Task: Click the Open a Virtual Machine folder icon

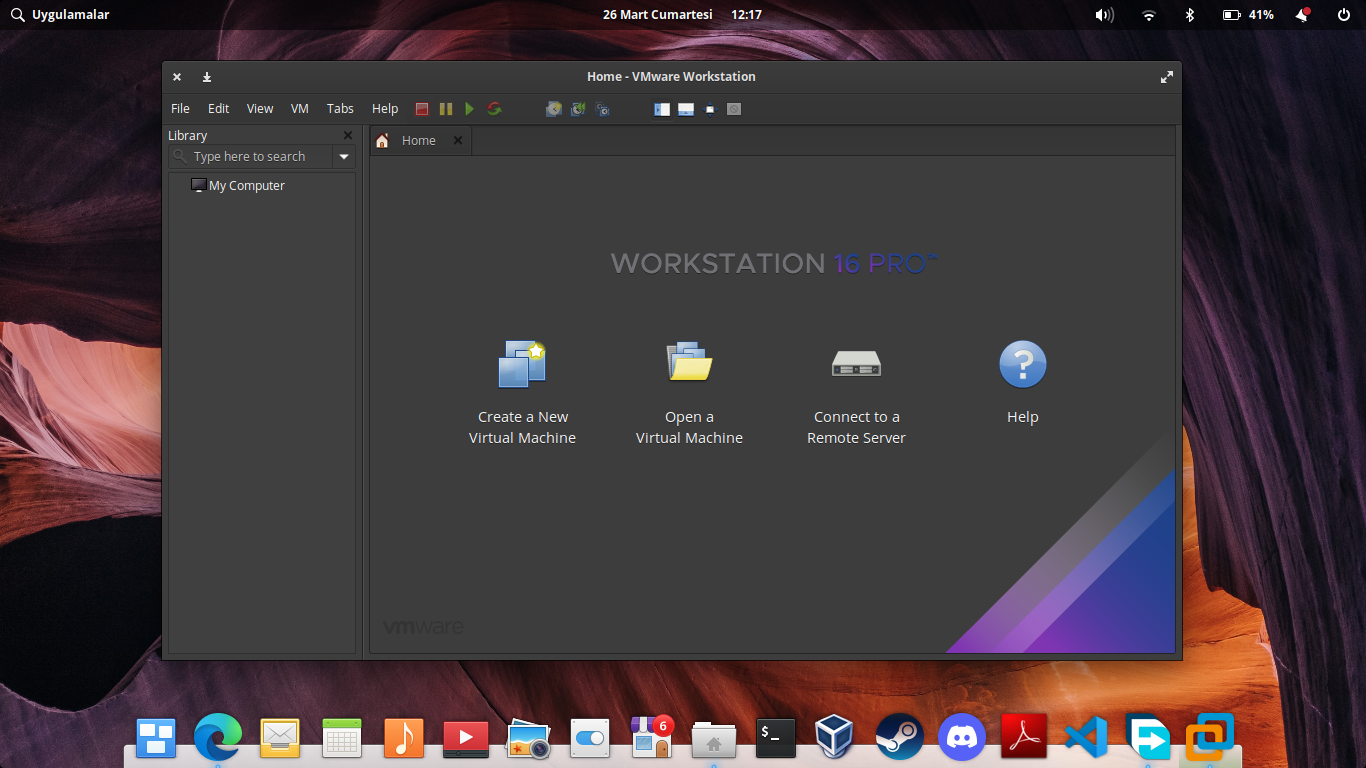Action: tap(689, 362)
